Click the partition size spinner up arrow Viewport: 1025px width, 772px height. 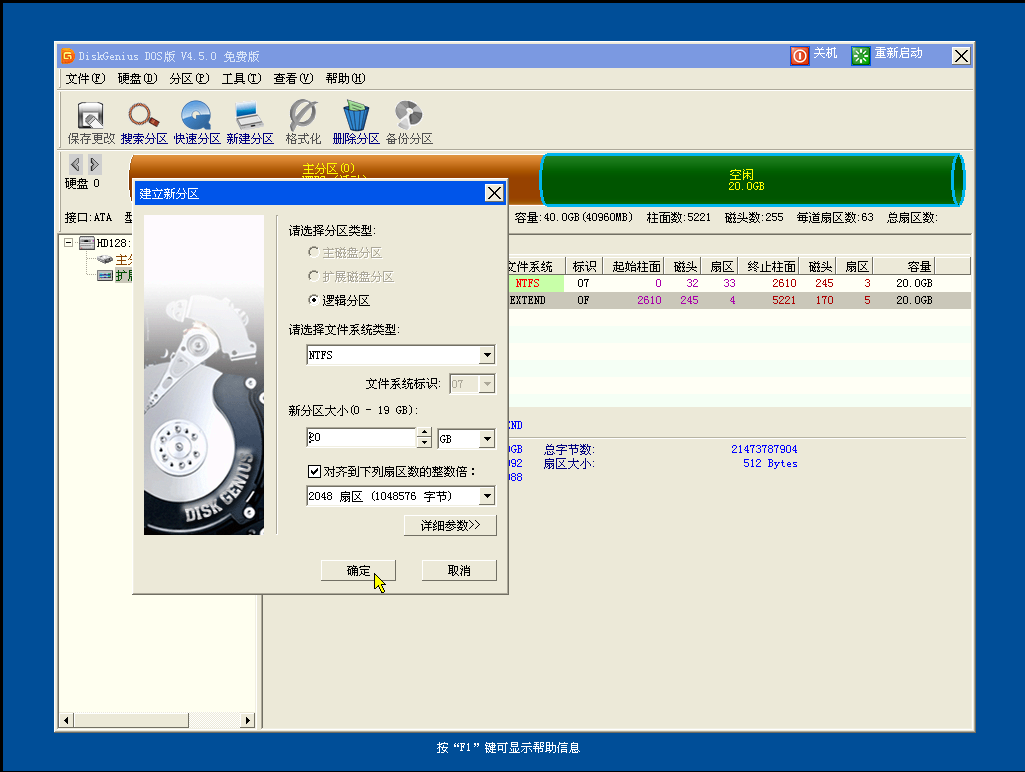[423, 432]
